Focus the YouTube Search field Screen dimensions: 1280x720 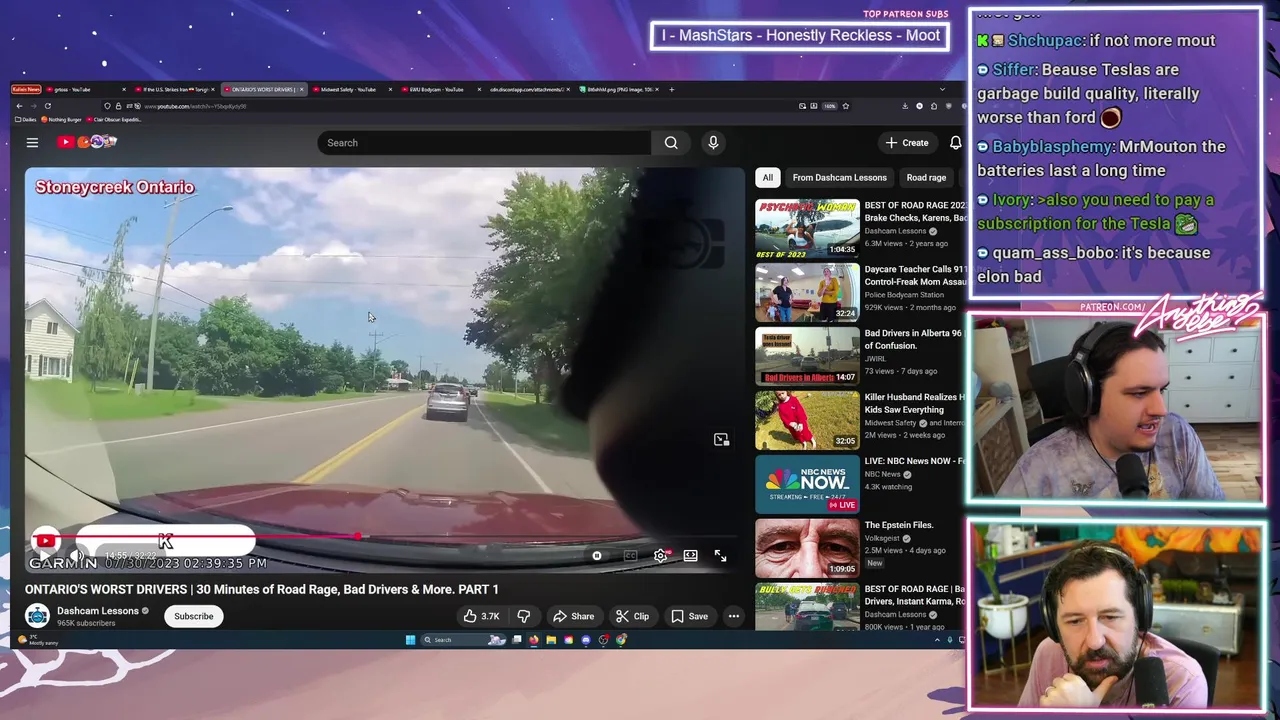point(485,143)
